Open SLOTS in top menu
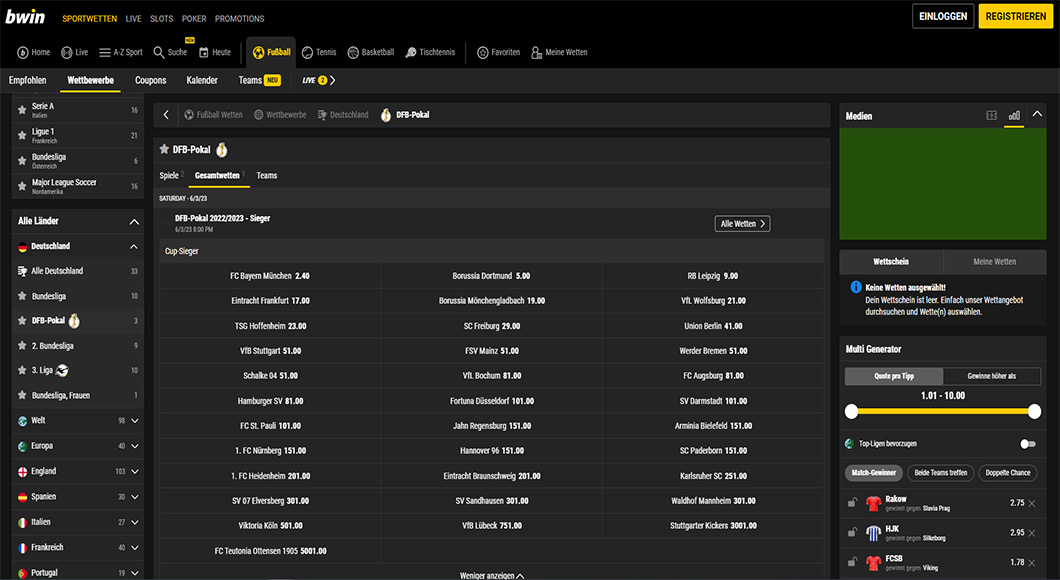 162,19
